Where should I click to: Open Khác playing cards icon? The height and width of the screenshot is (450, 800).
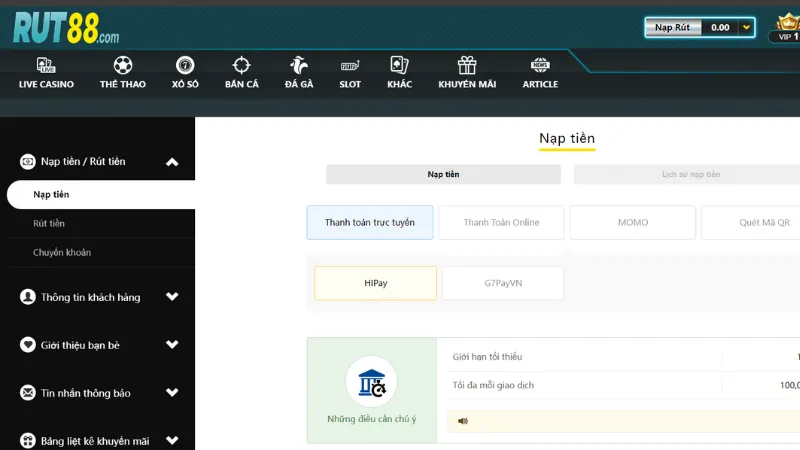click(399, 65)
